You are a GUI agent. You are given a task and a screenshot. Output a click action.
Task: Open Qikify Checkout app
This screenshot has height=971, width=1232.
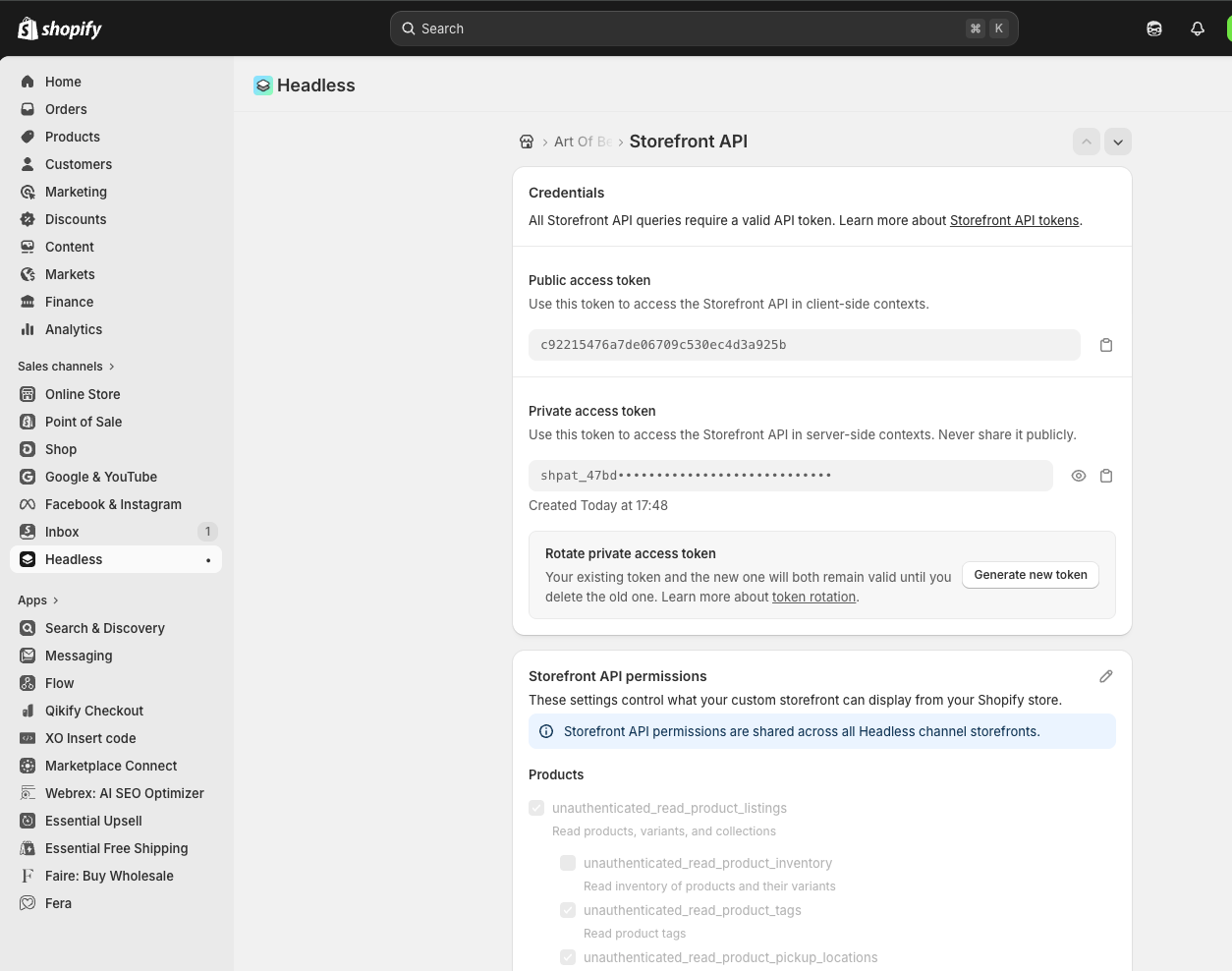[x=116, y=711]
